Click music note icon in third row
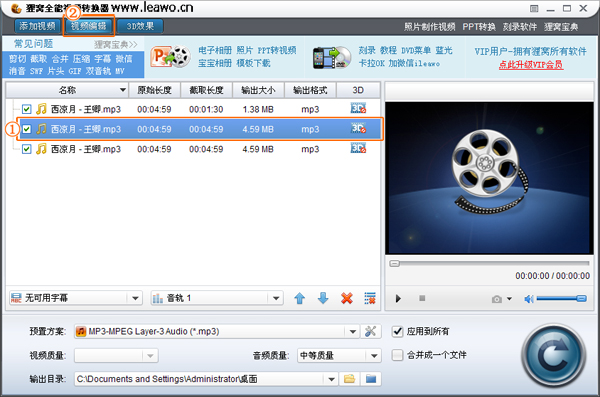 (x=41, y=149)
